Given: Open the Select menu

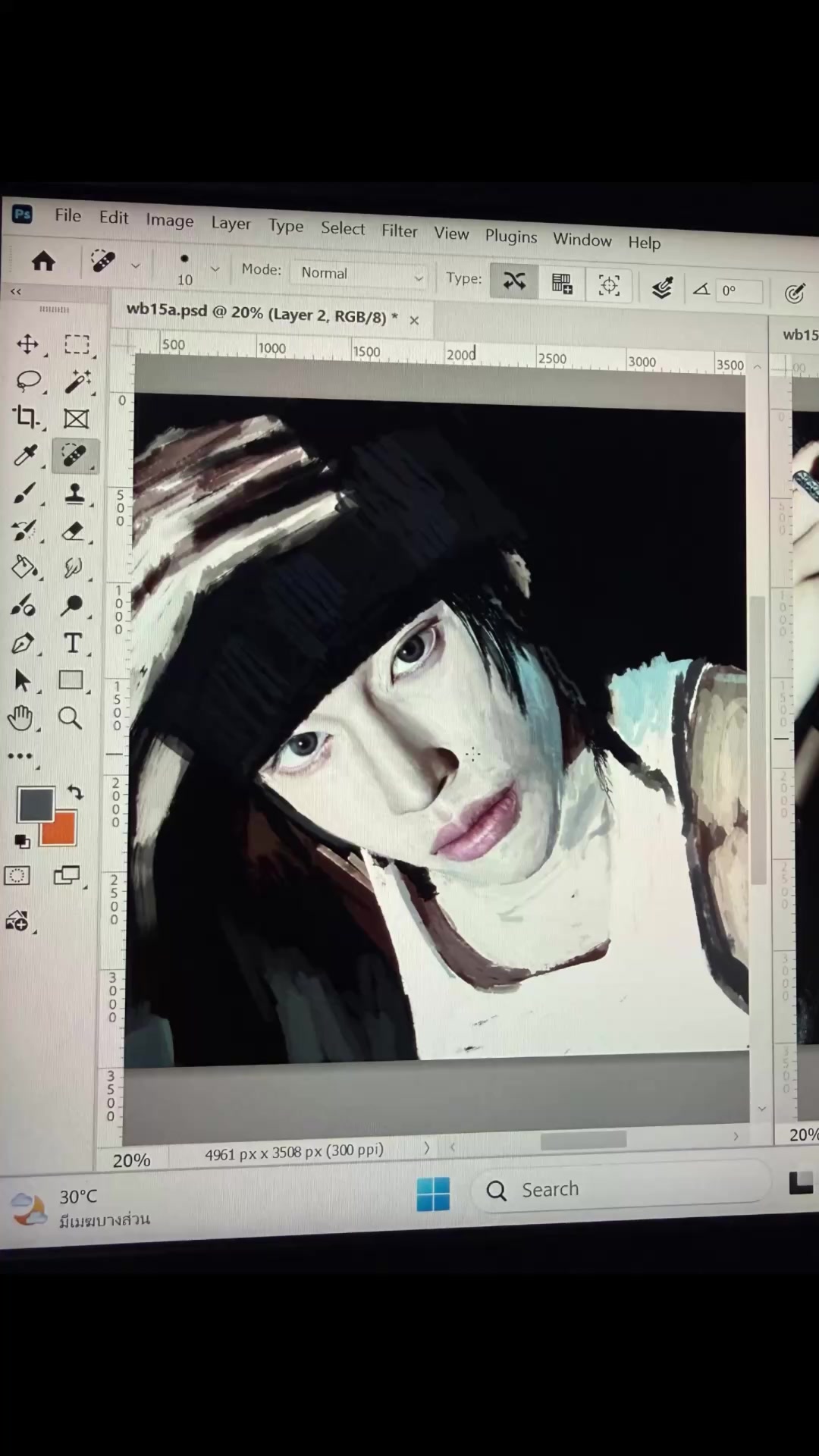Looking at the screenshot, I should pos(342,228).
